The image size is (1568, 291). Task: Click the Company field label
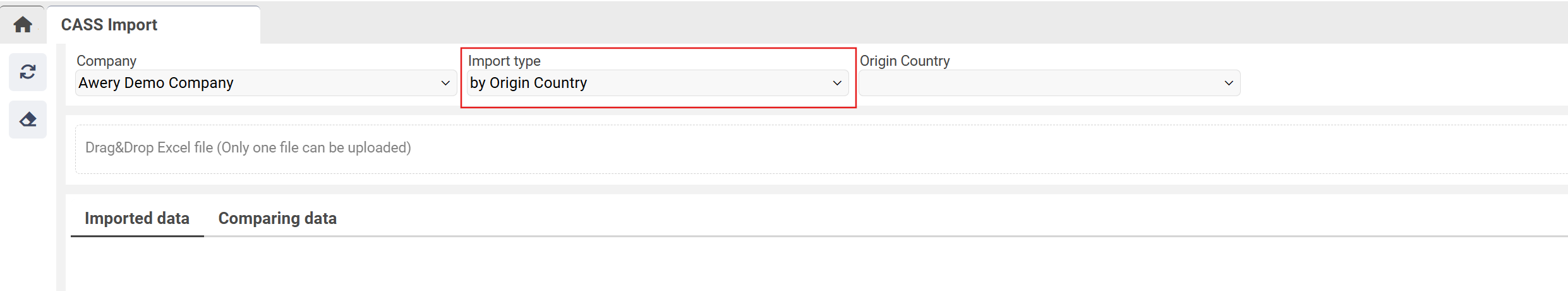click(106, 61)
